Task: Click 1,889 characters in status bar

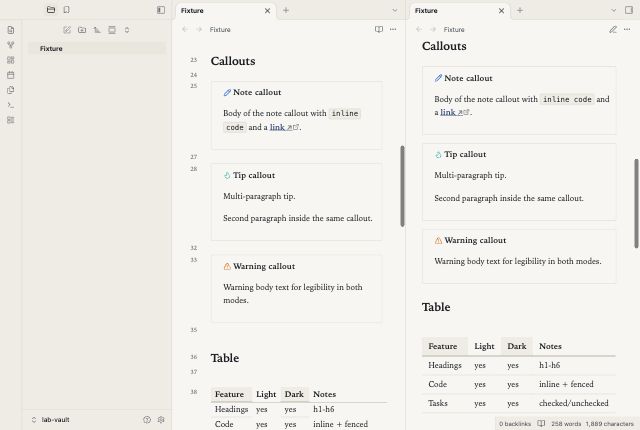Action: pos(610,424)
